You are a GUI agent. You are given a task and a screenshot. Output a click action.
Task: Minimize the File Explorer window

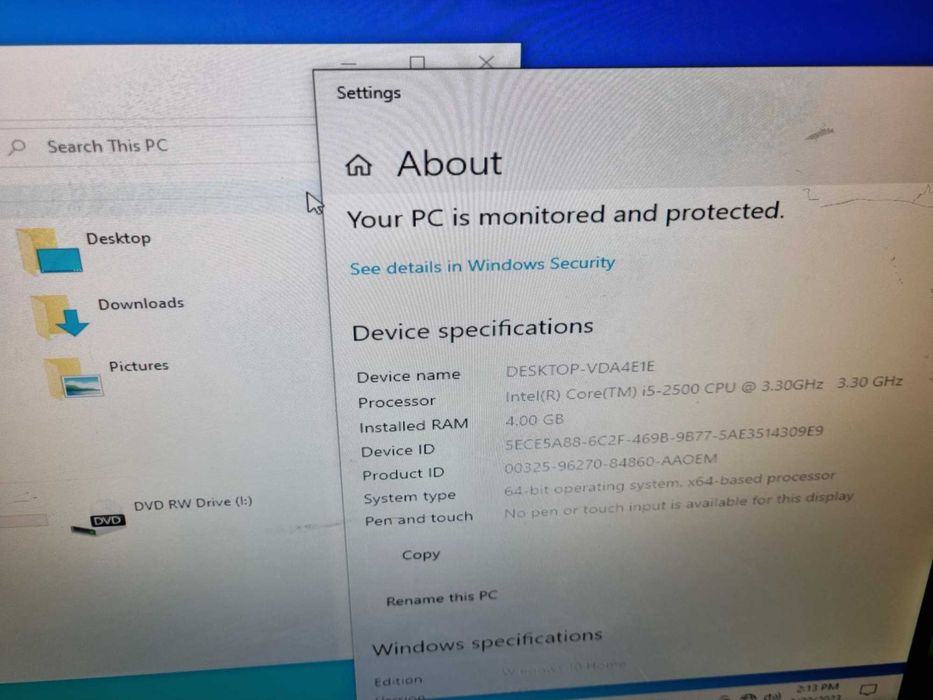tap(349, 62)
